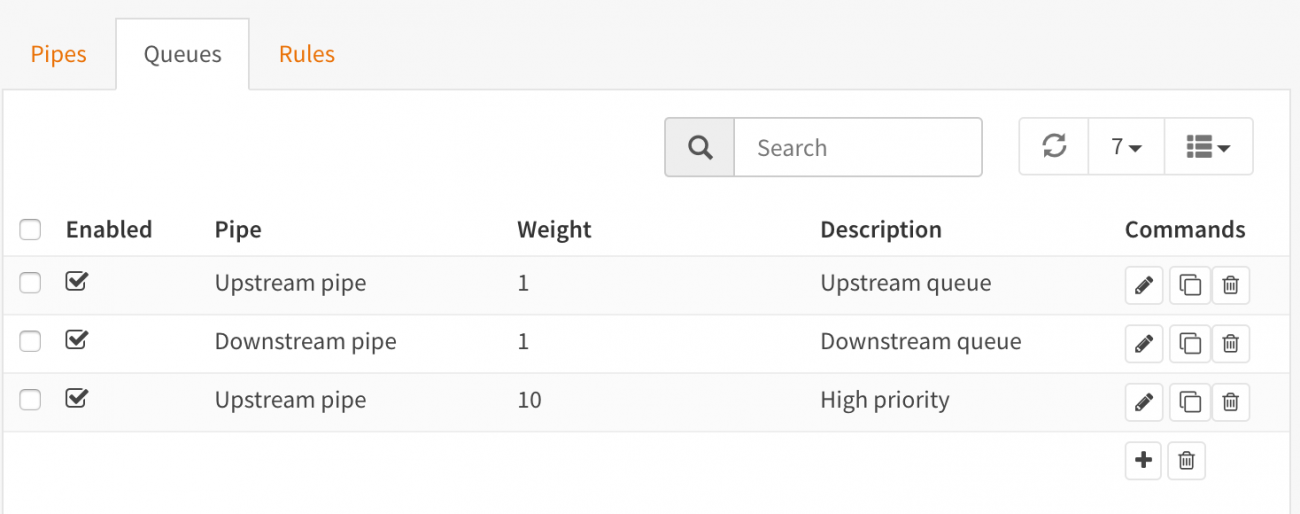The height and width of the screenshot is (514, 1300).
Task: Sort by the Weight column header
Action: [554, 230]
